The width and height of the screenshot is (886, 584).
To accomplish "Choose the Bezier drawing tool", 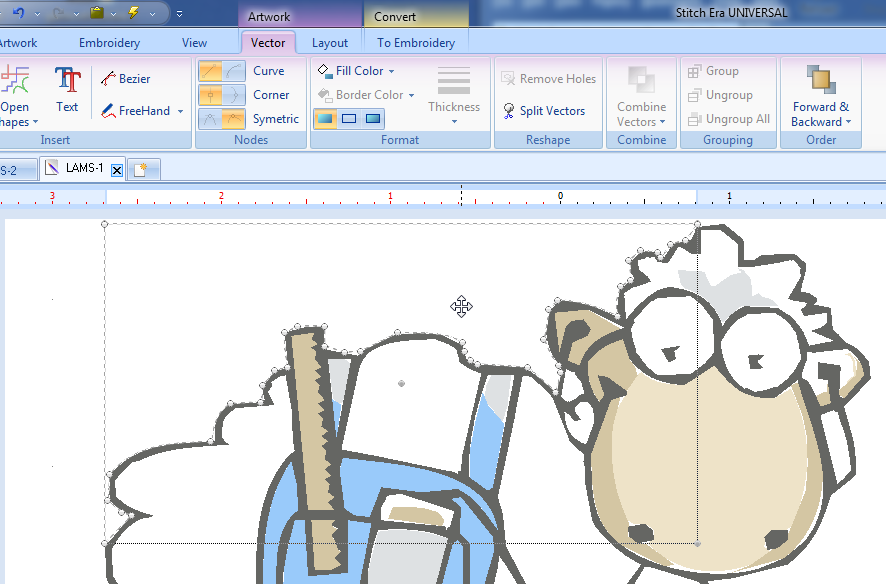I will [x=125, y=79].
